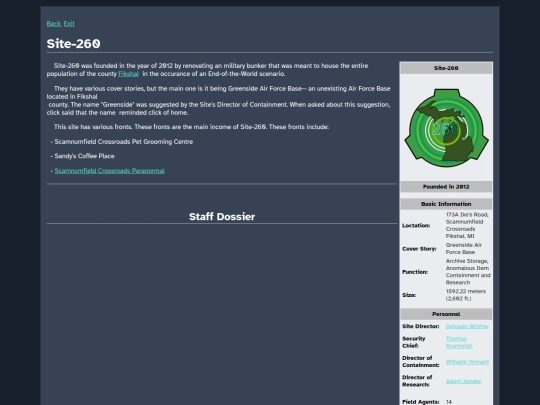Screen dimensions: 540x405
Task: Click the 'Sandy's Coffee Place' entry
Action: [x=84, y=156]
